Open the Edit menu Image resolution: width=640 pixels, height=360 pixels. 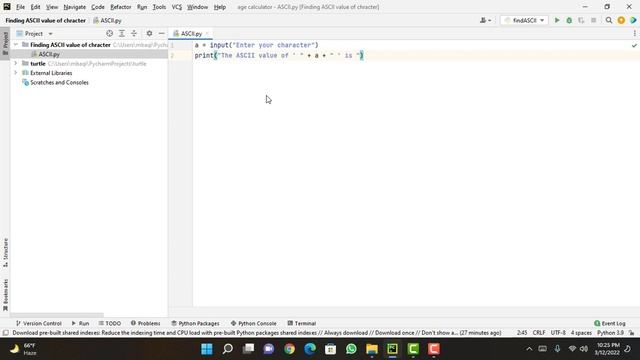click(x=35, y=7)
